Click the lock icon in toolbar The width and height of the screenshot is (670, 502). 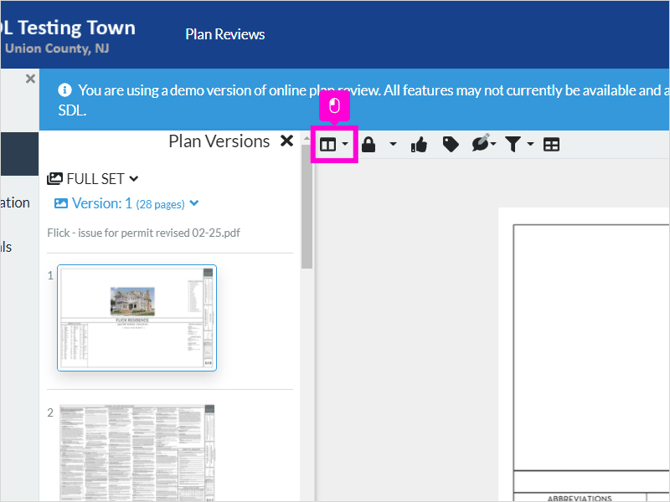(x=368, y=144)
